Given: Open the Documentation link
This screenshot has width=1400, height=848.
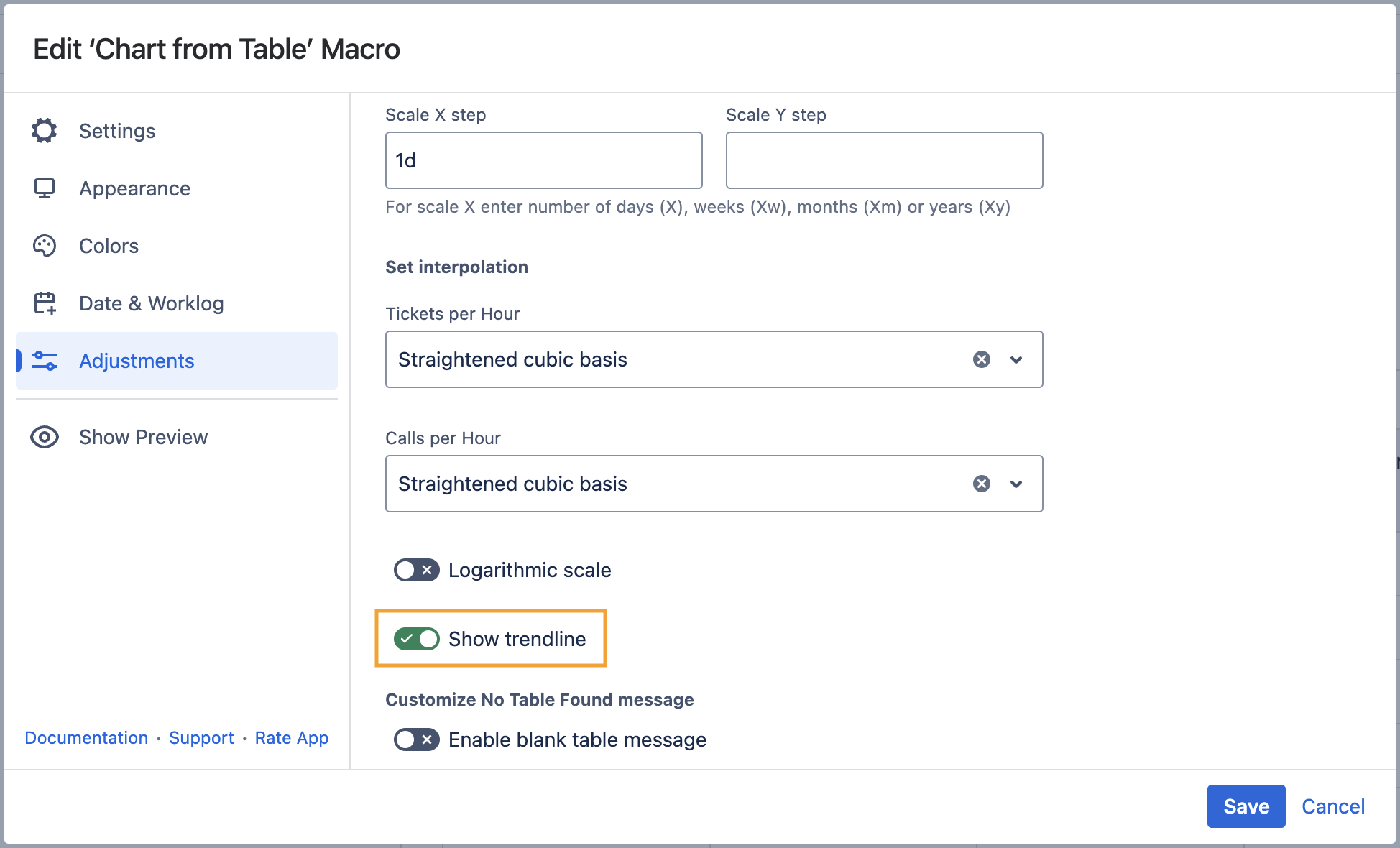Looking at the screenshot, I should (x=86, y=738).
